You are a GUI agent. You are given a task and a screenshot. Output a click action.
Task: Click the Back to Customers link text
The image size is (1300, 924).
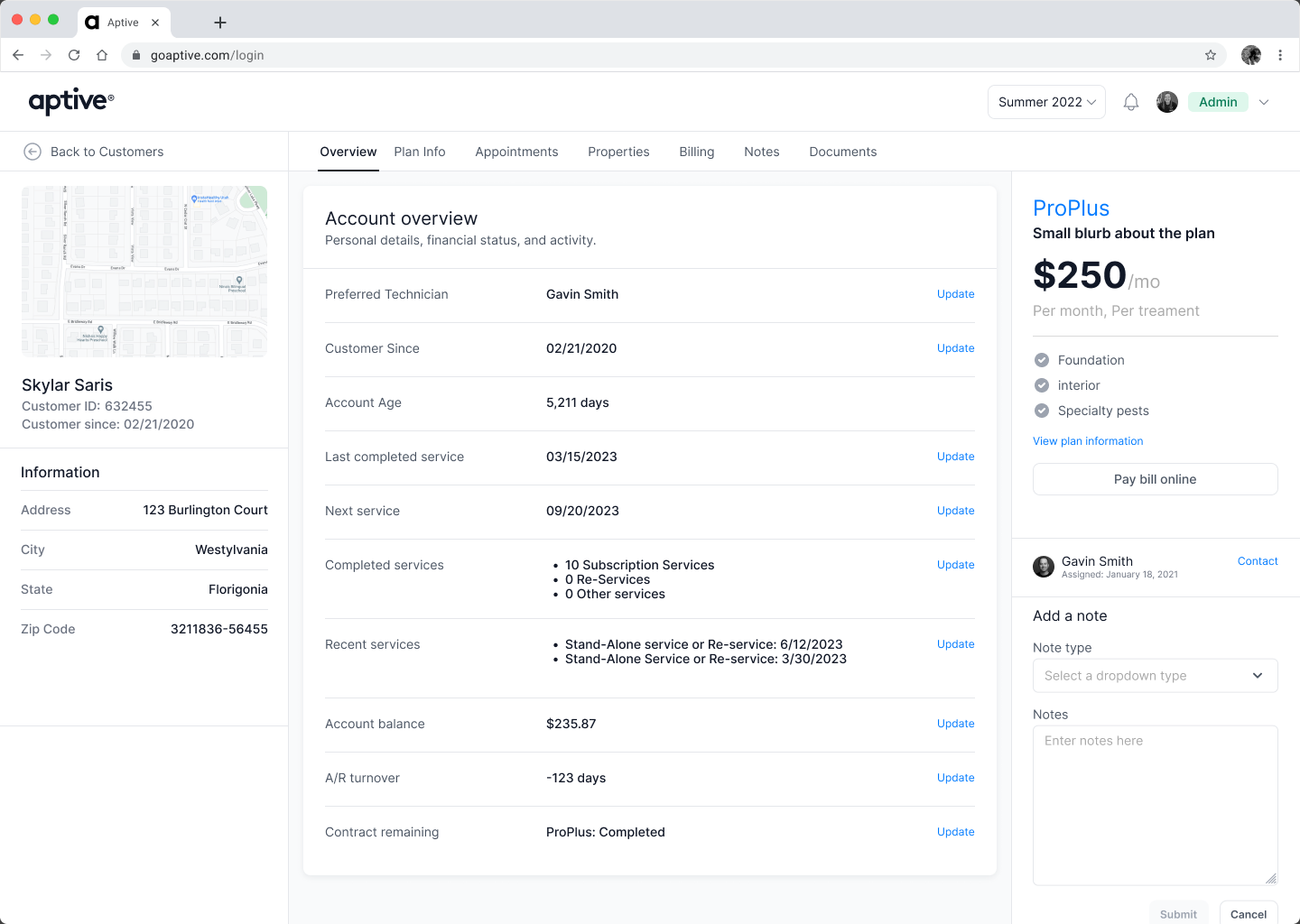107,152
